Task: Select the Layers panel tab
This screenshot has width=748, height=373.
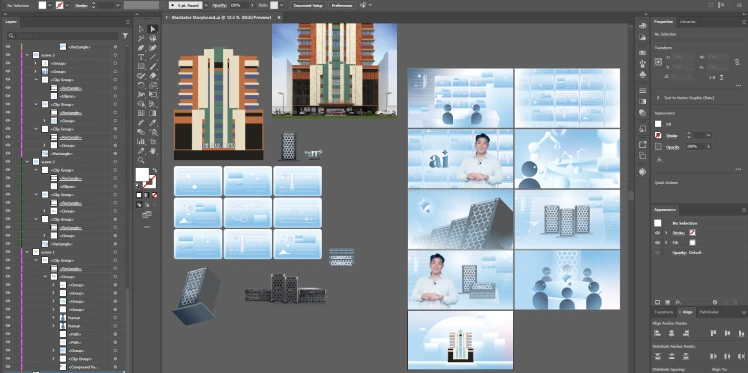Action: 10,22
